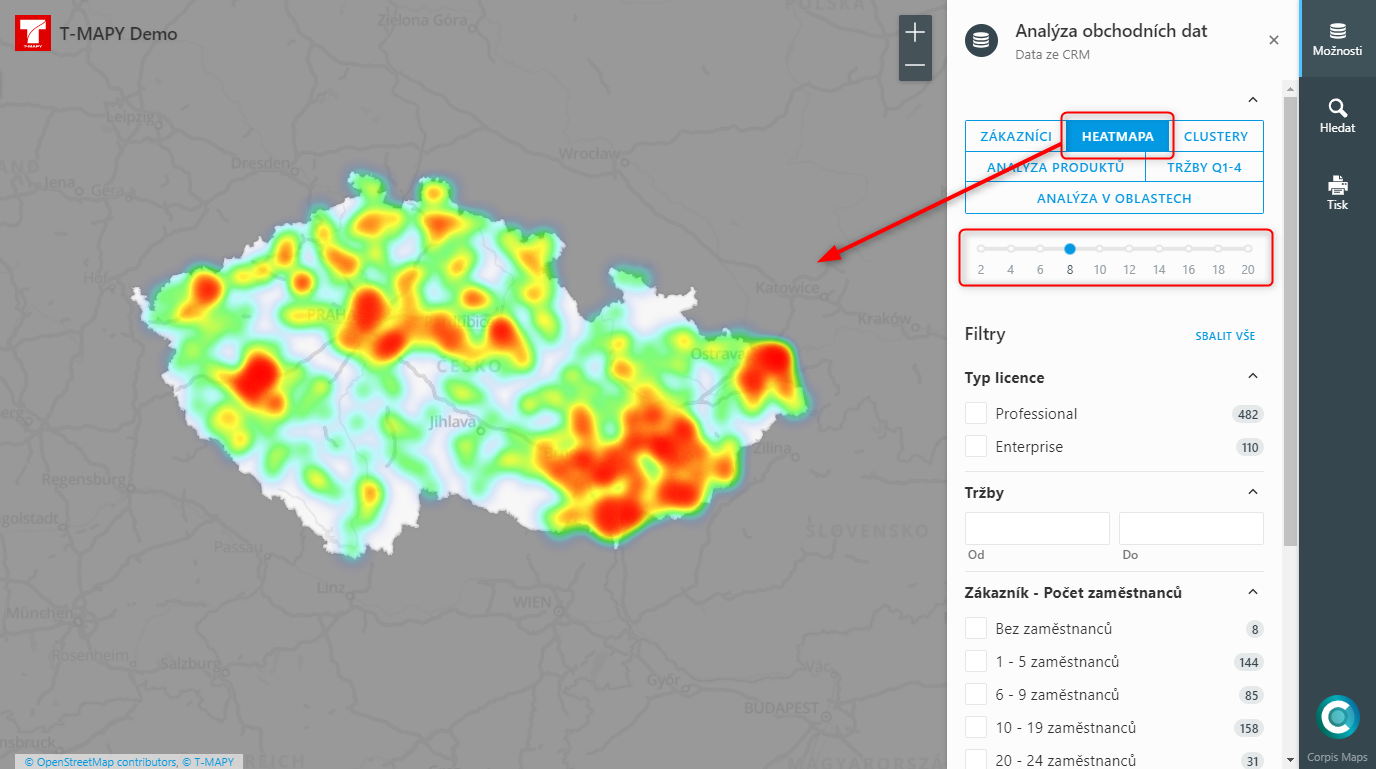This screenshot has height=769, width=1376.
Task: Set the heatmap slider to value 12
Action: tap(1129, 248)
